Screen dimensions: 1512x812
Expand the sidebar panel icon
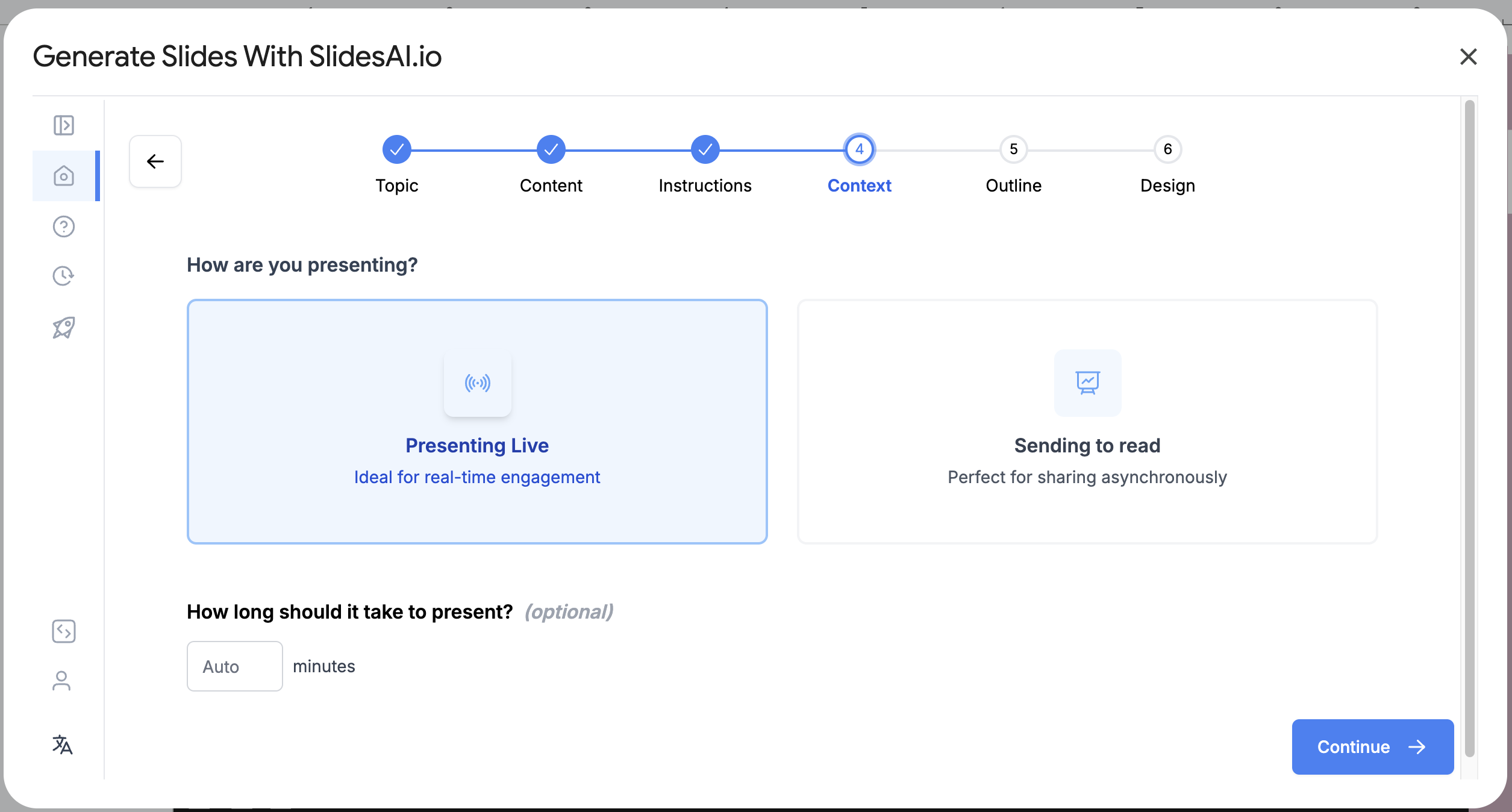(x=63, y=125)
